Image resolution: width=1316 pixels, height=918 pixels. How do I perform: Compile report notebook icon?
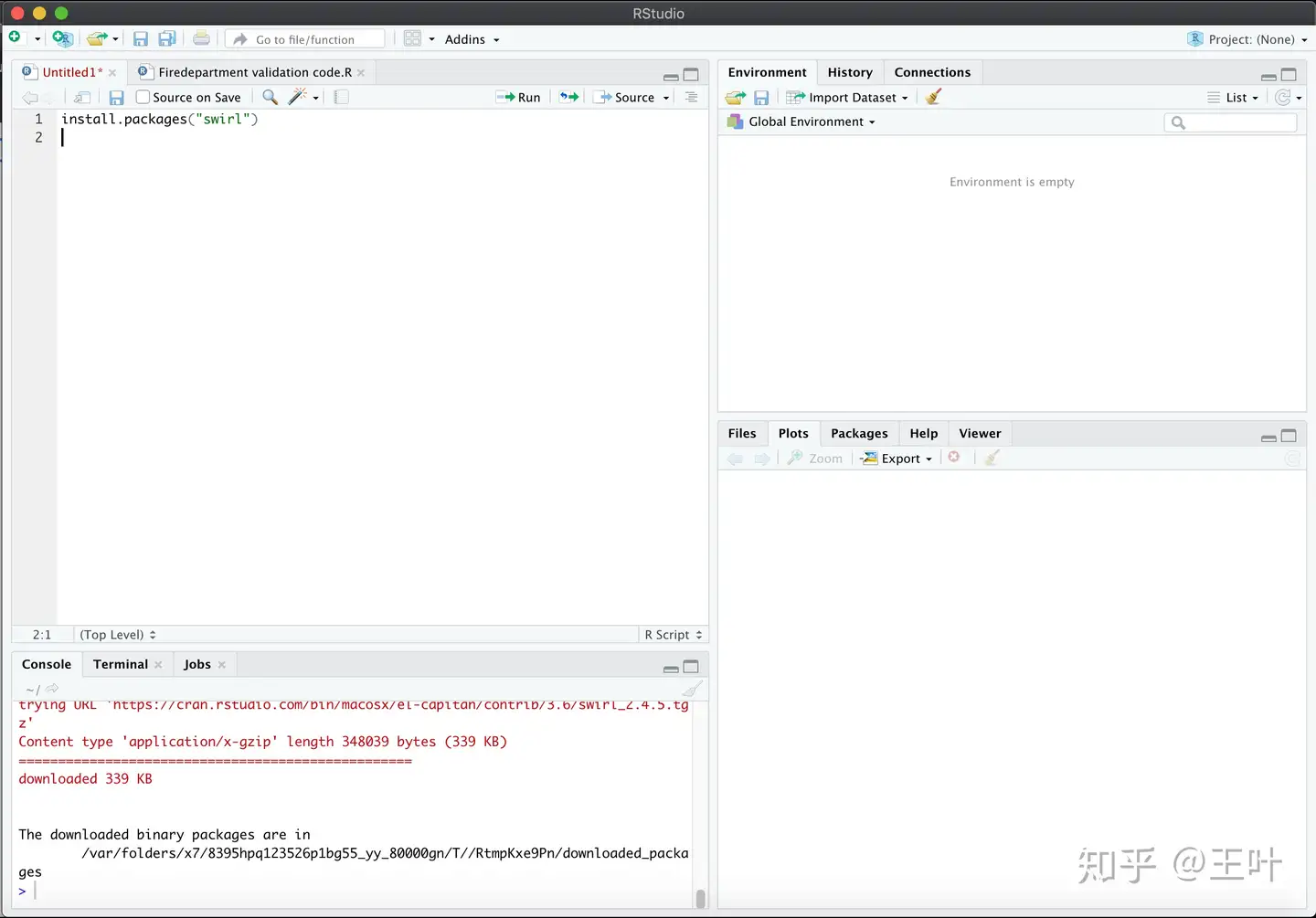341,97
